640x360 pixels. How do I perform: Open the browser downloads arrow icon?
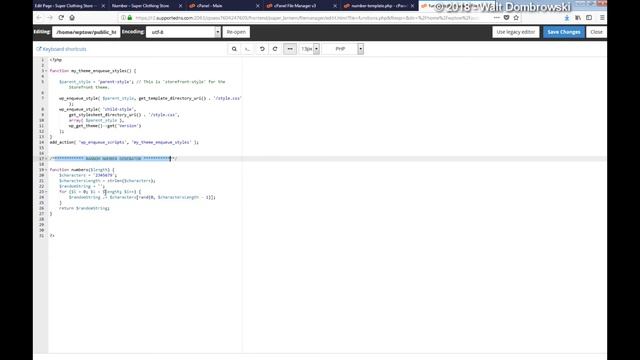pyautogui.click(x=567, y=18)
